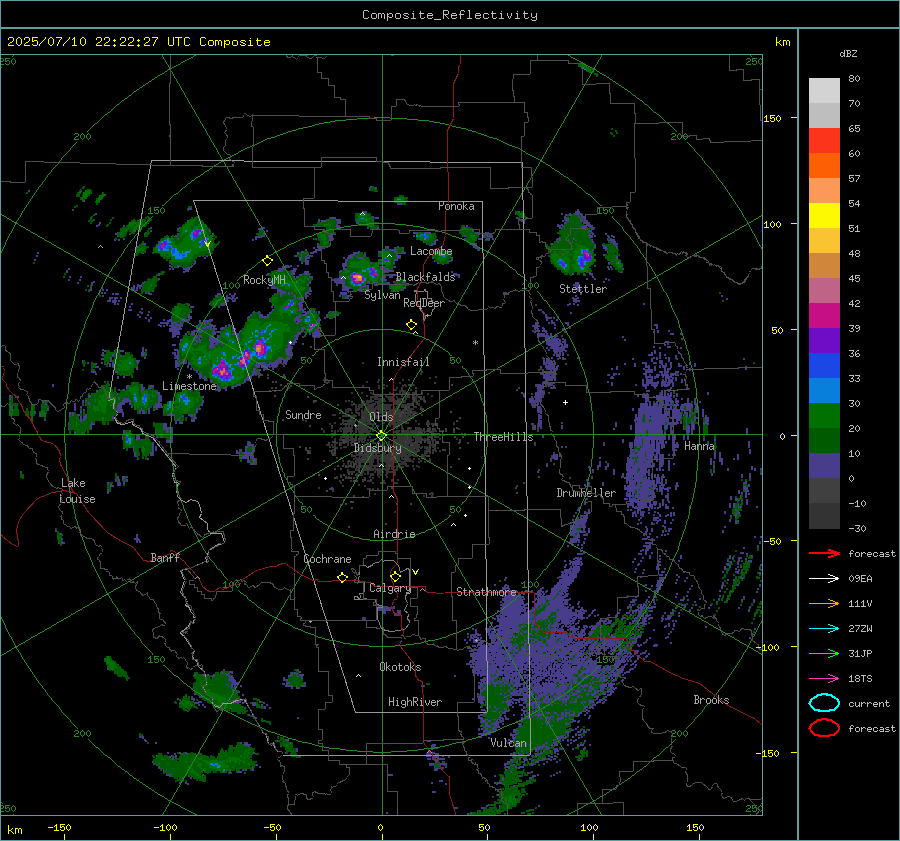This screenshot has width=900, height=841.
Task: Select the Brooks city label
Action: [x=712, y=700]
